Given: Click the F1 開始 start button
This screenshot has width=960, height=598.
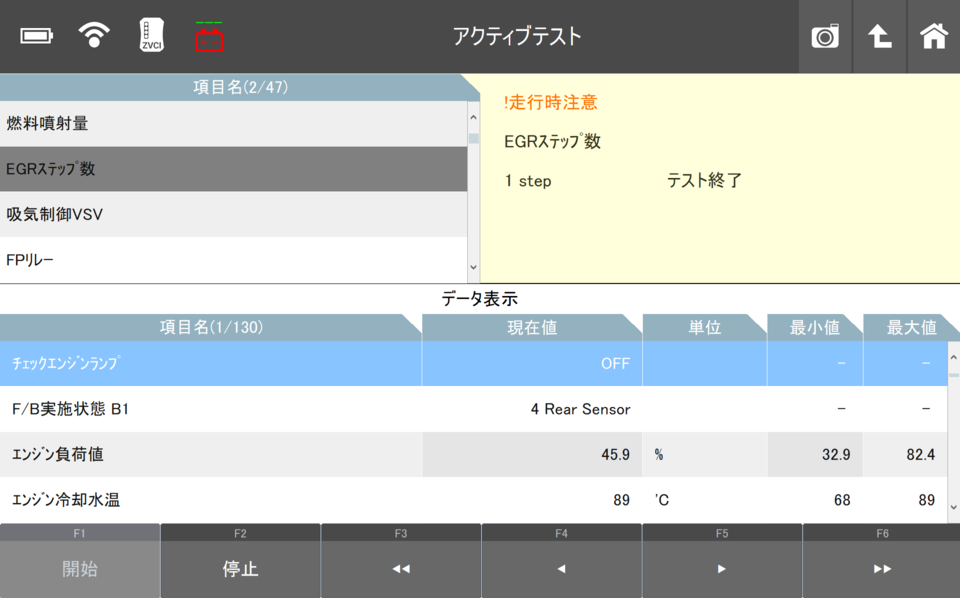Looking at the screenshot, I should [80, 561].
